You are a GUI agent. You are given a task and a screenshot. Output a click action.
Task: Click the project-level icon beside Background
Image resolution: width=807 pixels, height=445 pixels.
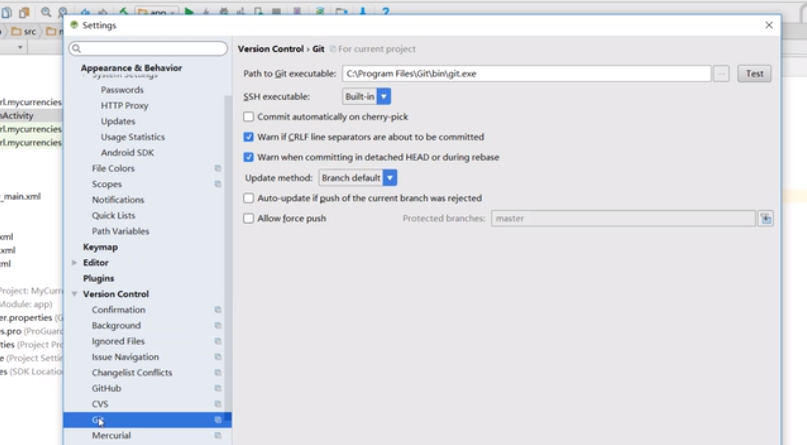click(x=218, y=326)
